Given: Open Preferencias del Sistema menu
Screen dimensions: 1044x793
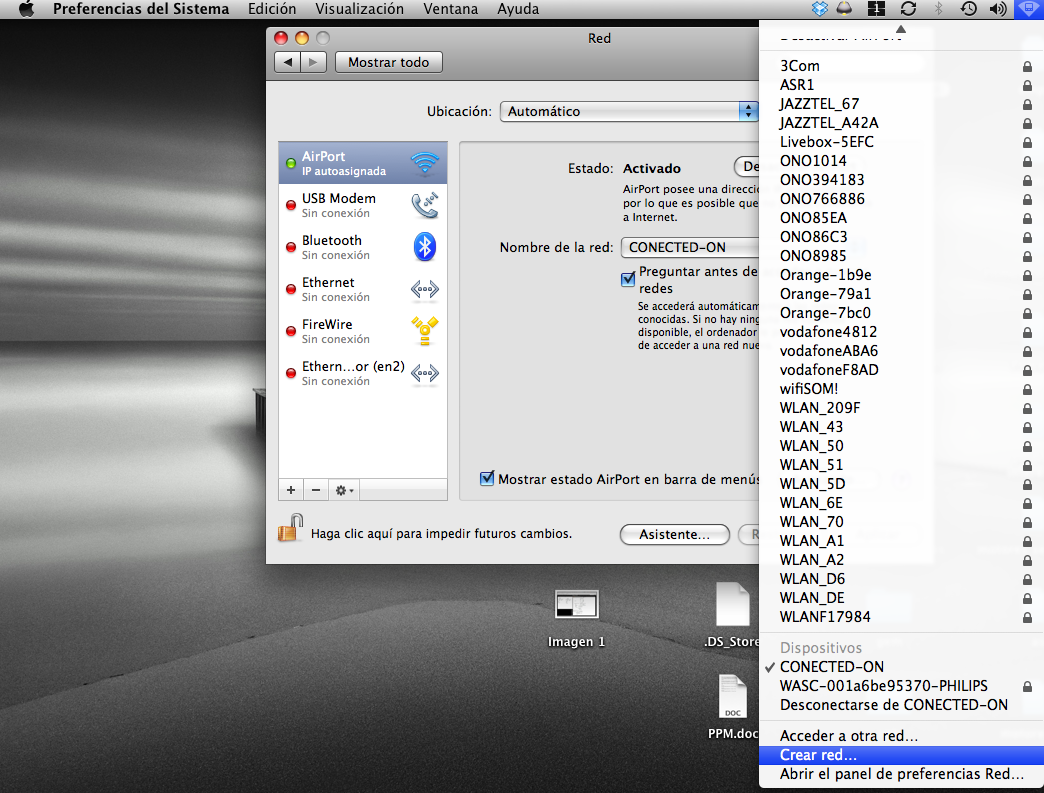Looking at the screenshot, I should click(x=141, y=9).
